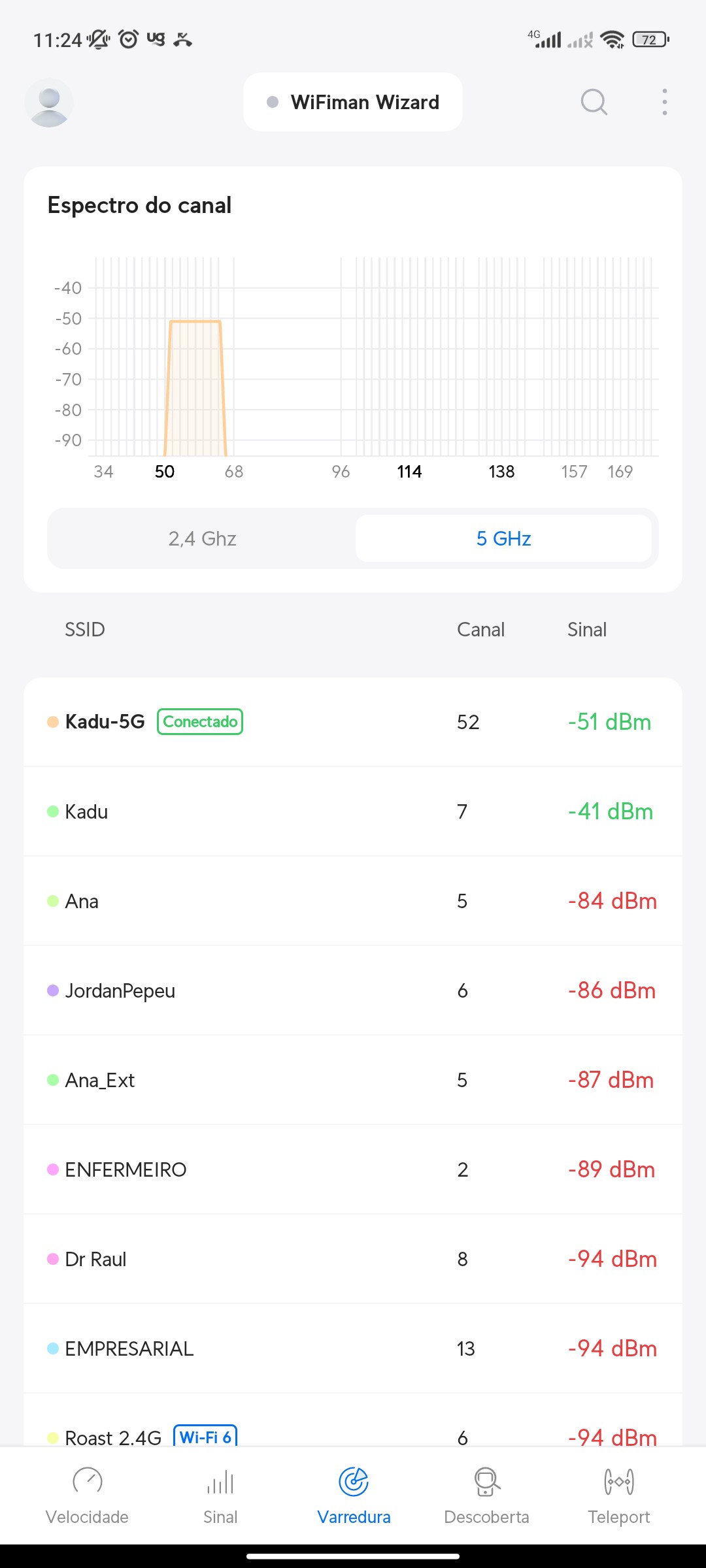Tap the Conectado badge on Kadu-5G
Viewport: 706px width, 1568px height.
tap(200, 722)
